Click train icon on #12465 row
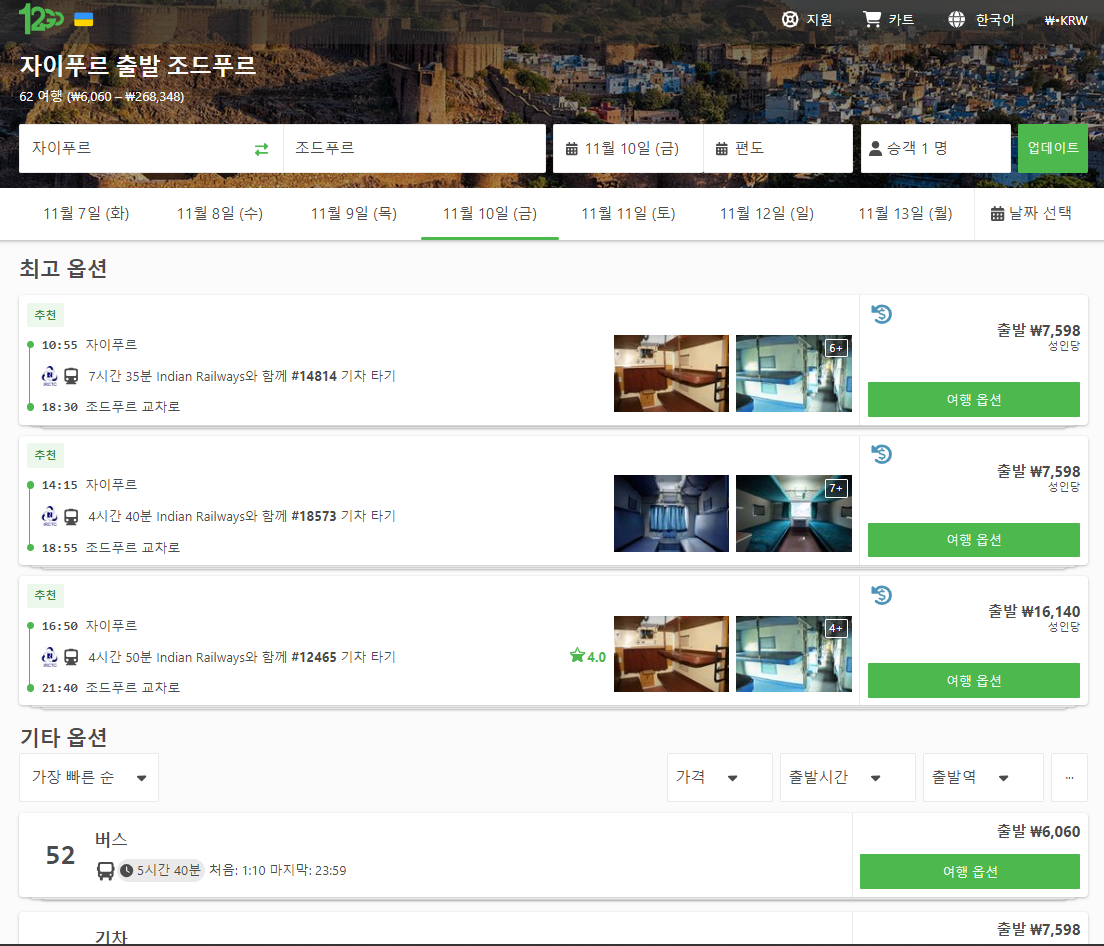Screen dimensions: 1104x946 [x=71, y=657]
